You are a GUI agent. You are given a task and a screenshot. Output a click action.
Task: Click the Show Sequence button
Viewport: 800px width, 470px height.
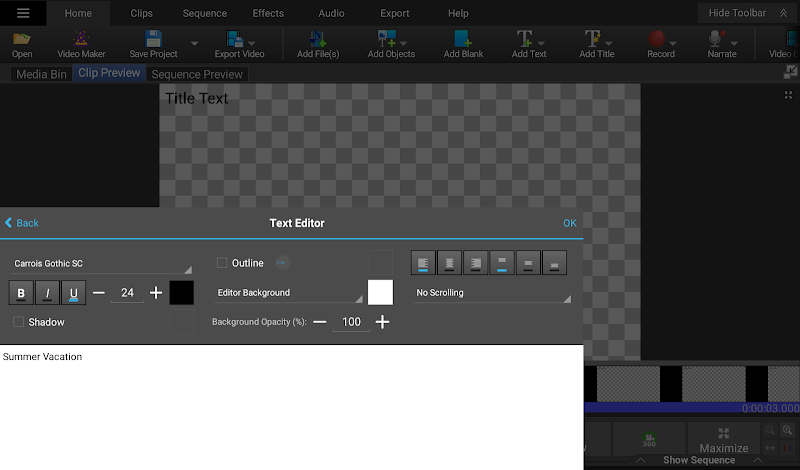(699, 460)
